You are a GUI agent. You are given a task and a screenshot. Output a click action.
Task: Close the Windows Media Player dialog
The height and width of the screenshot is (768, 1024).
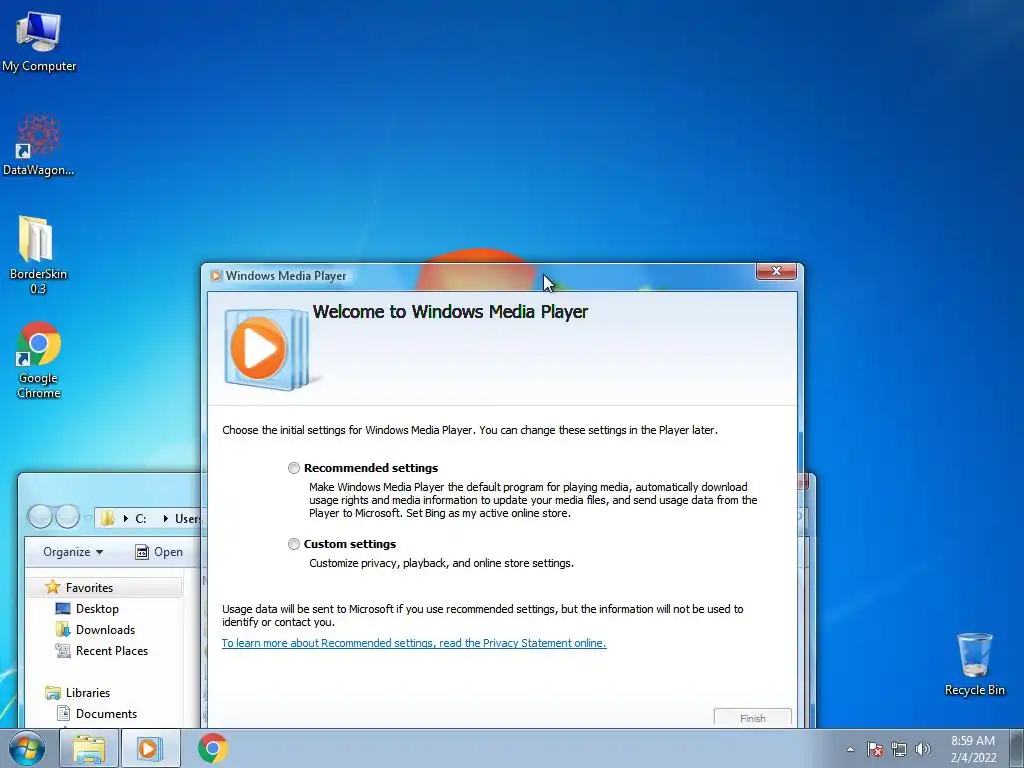coord(776,271)
